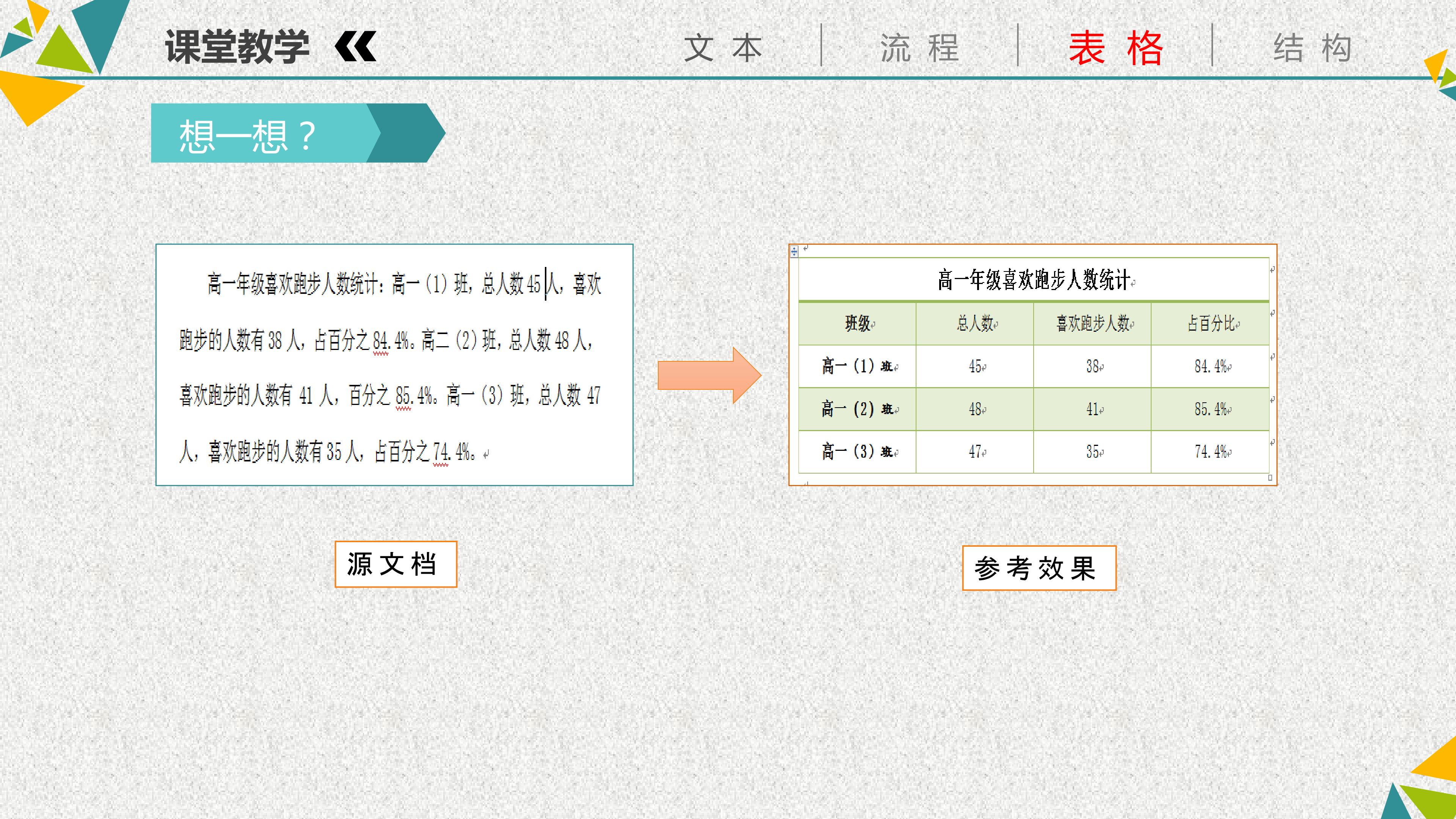
Task: Click the double chevron next to 课堂教学
Action: (x=356, y=46)
